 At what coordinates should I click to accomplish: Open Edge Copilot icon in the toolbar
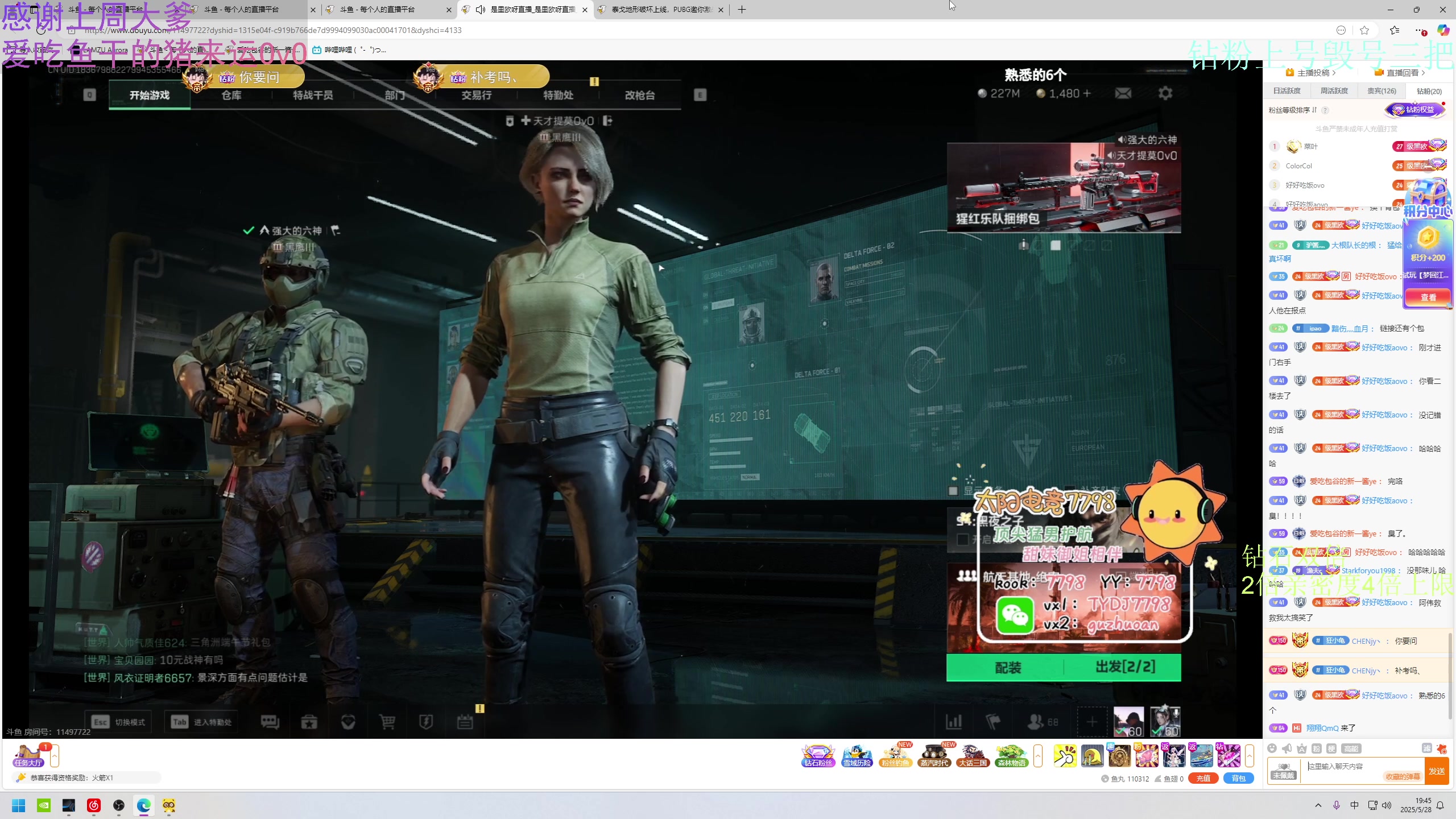click(x=1443, y=30)
